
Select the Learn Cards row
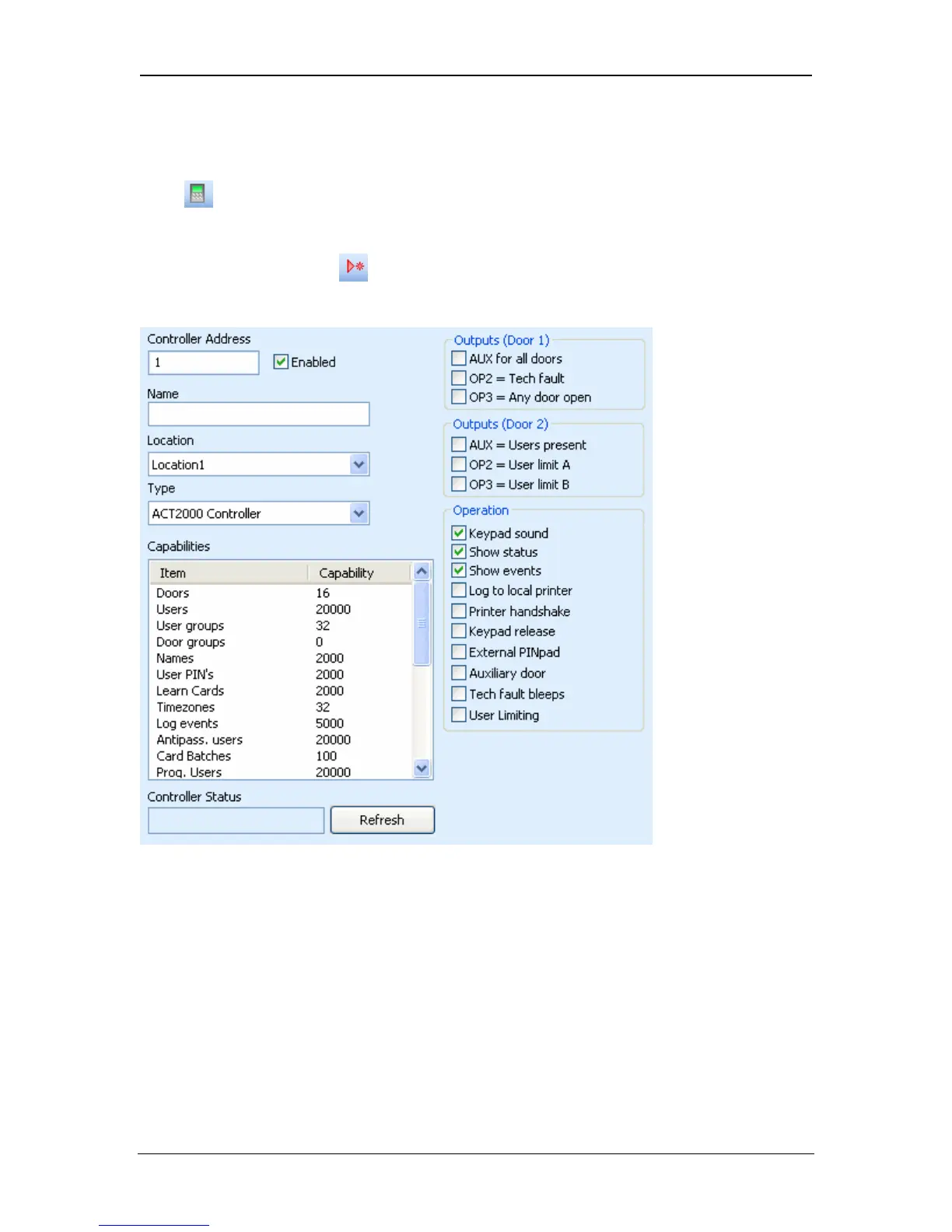coord(280,691)
